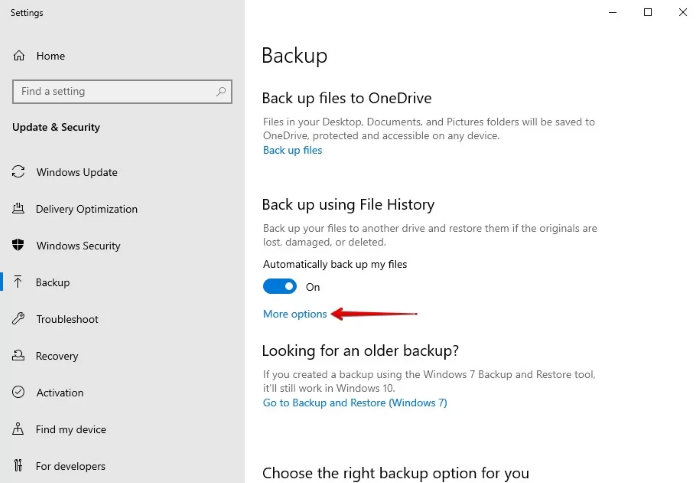Click the Home house icon
Screen dimensions: 700x483
19,56
